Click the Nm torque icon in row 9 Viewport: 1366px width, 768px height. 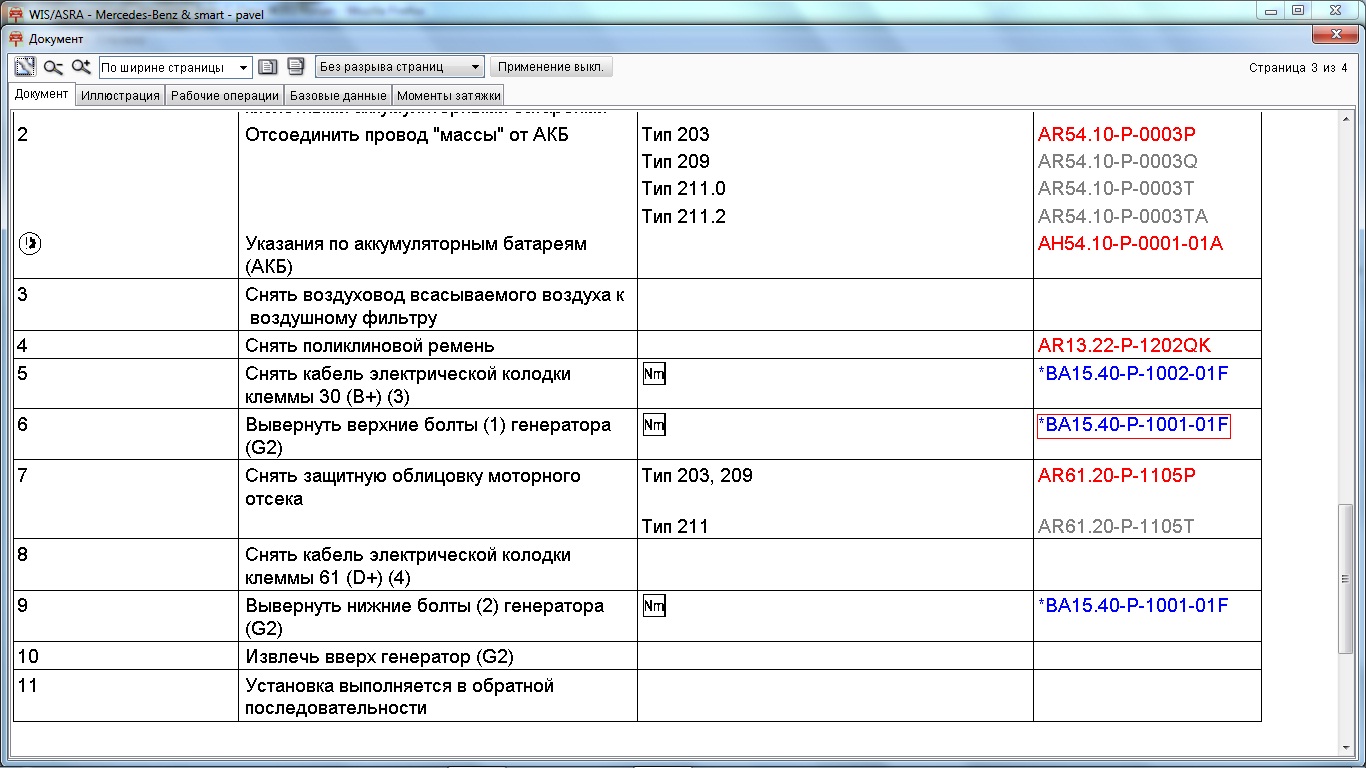pos(654,606)
